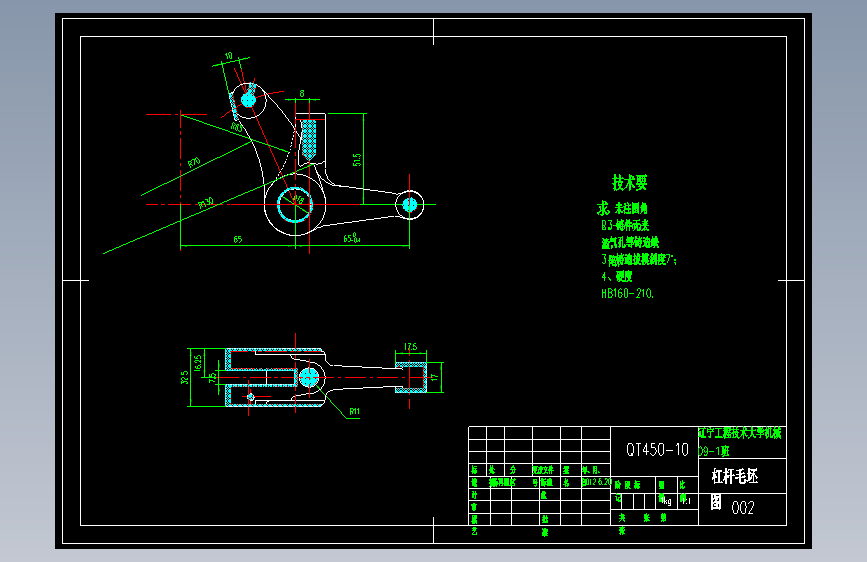The height and width of the screenshot is (562, 867).
Task: Click the left 65 horizontal dimension
Action: (238, 240)
